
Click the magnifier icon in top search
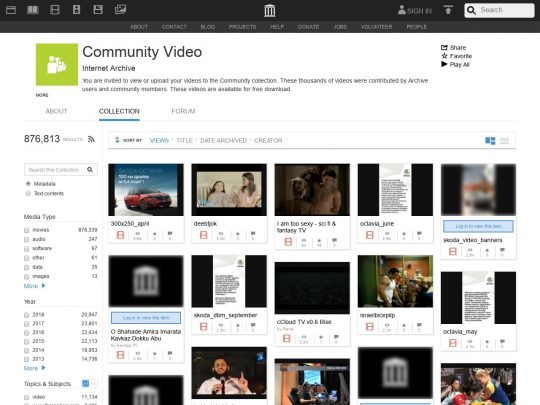coord(471,10)
